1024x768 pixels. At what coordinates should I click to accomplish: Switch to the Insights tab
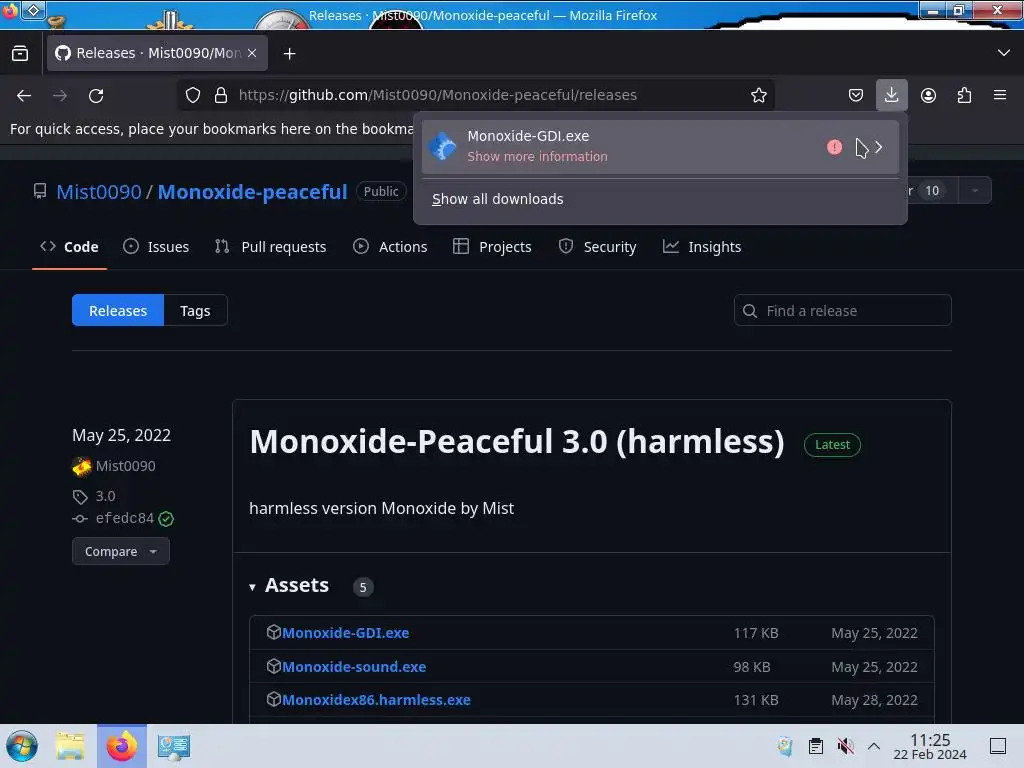[702, 247]
